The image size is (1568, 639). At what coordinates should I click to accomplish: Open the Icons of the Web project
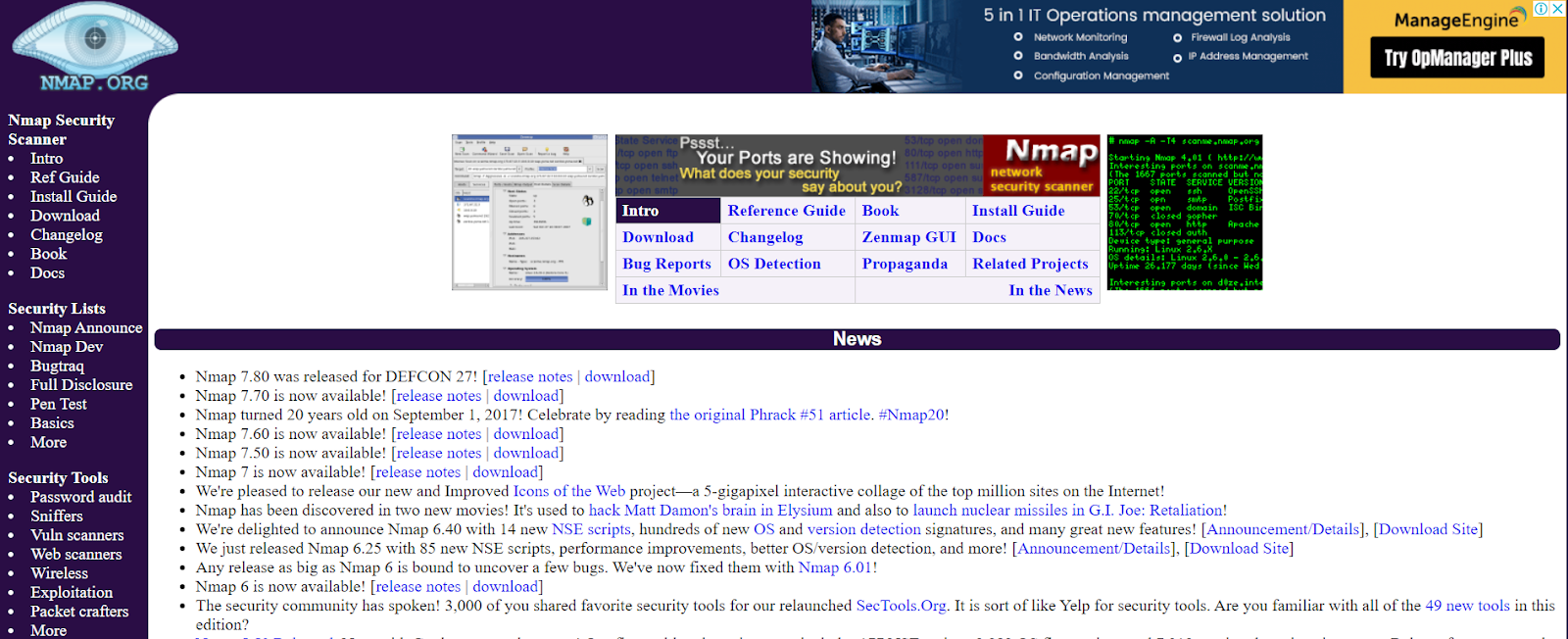pos(569,491)
